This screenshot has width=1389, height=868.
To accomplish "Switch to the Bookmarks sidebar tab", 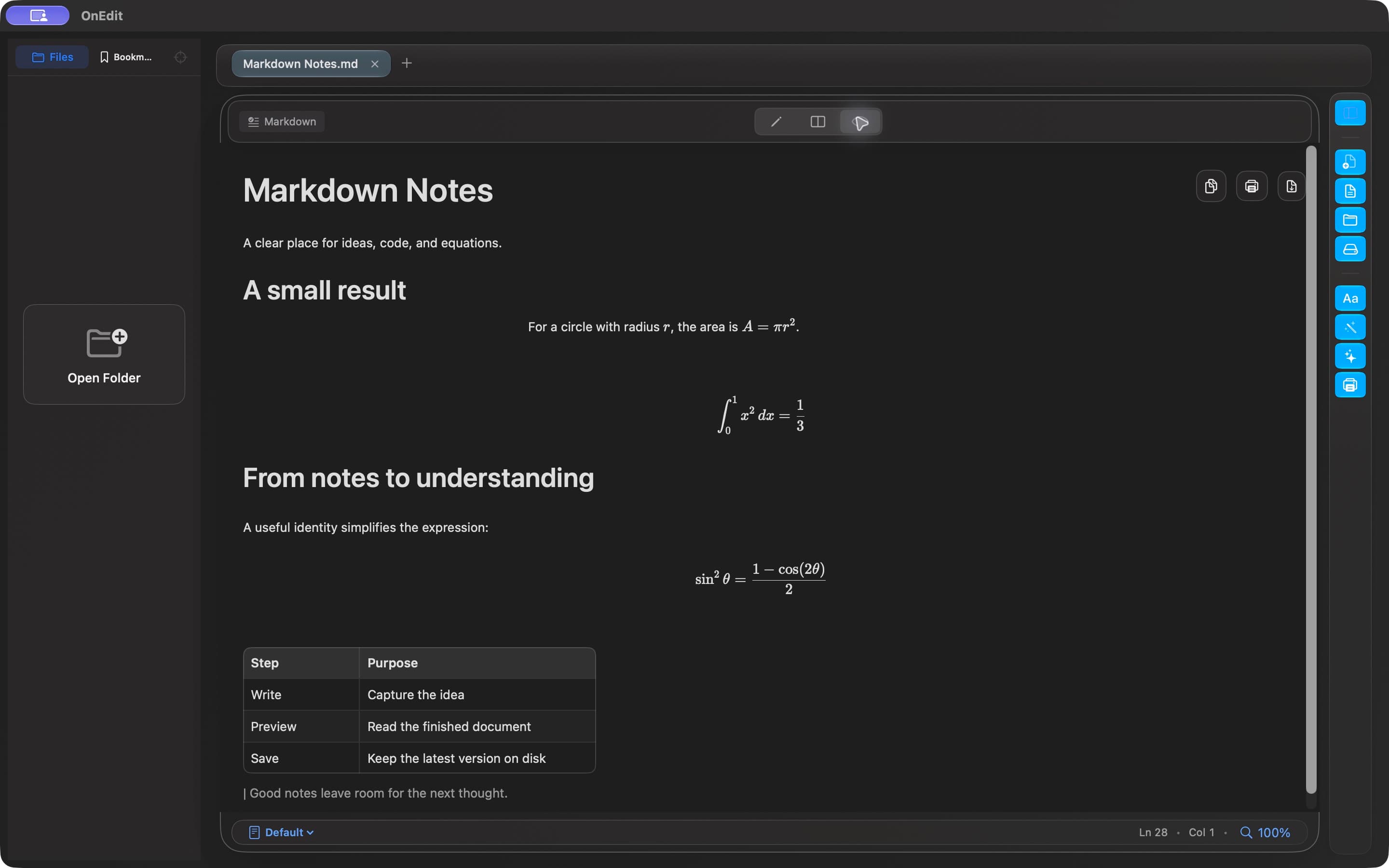I will 126,57.
